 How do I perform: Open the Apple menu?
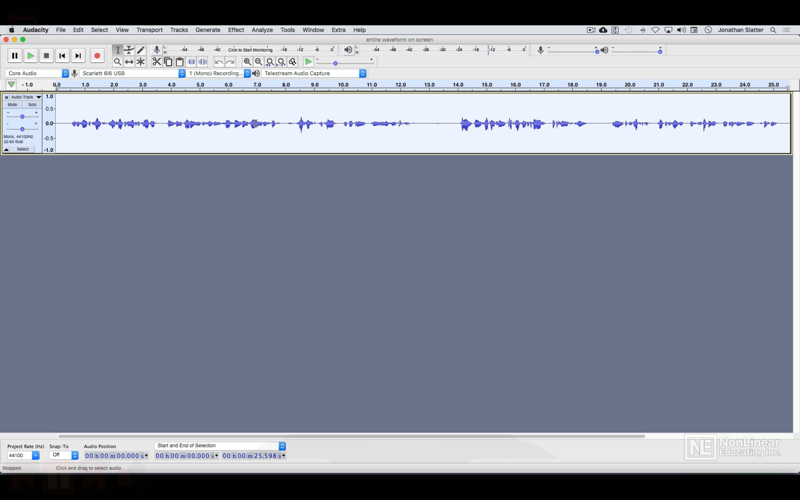[x=11, y=30]
